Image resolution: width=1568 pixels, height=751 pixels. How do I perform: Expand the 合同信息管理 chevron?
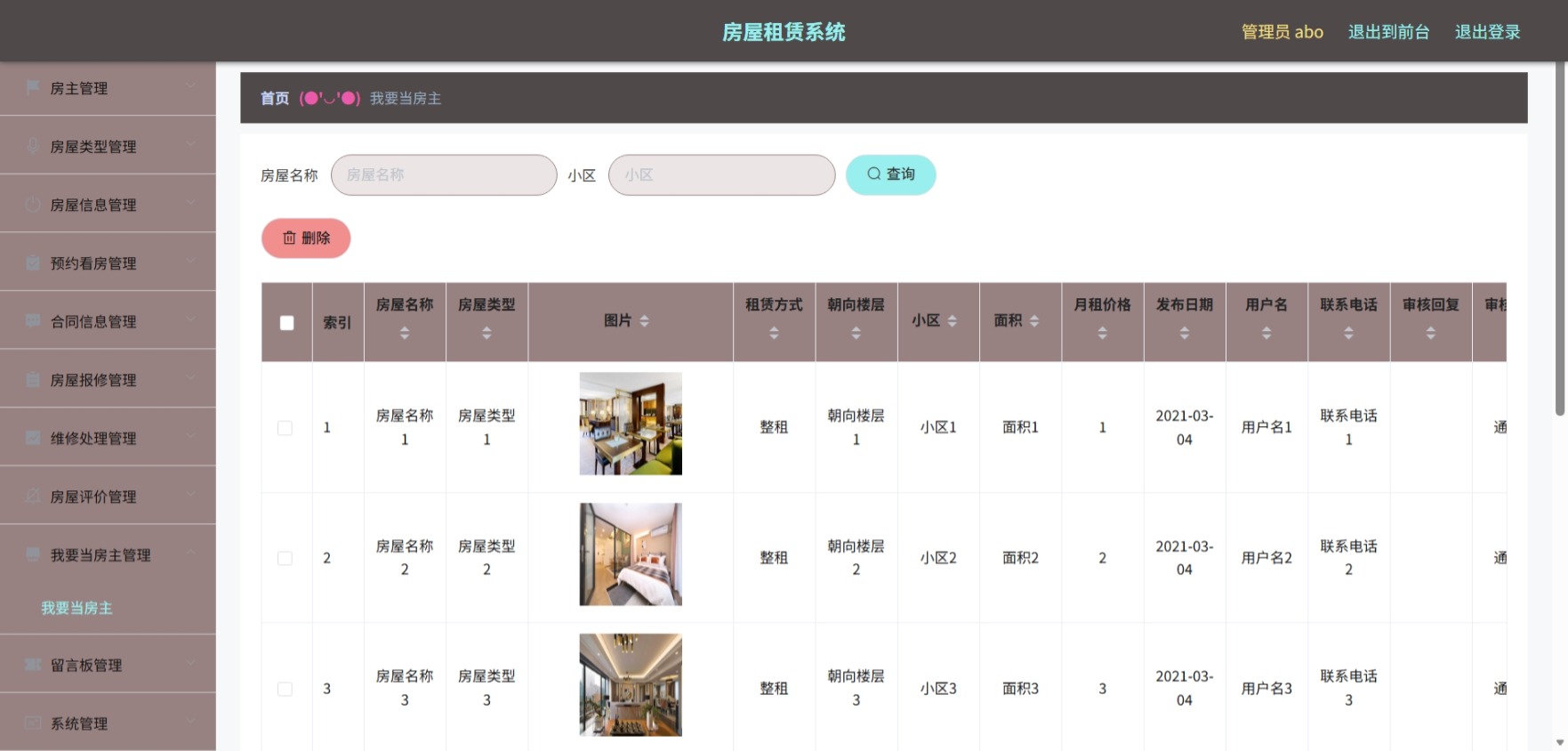[x=190, y=319]
